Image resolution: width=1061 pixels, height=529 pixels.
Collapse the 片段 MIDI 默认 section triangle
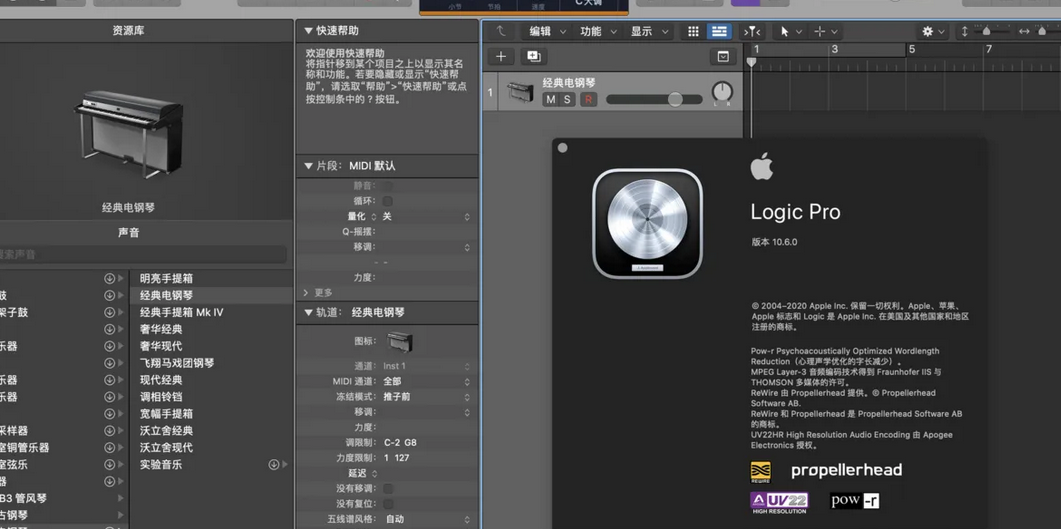tap(308, 166)
